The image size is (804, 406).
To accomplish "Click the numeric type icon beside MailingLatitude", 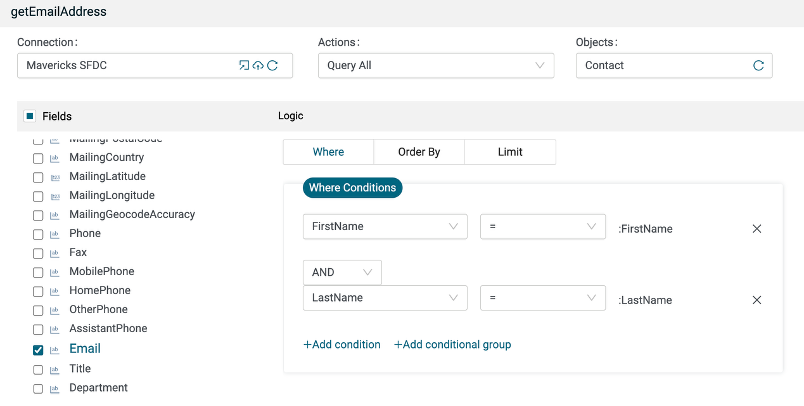I will (x=54, y=177).
